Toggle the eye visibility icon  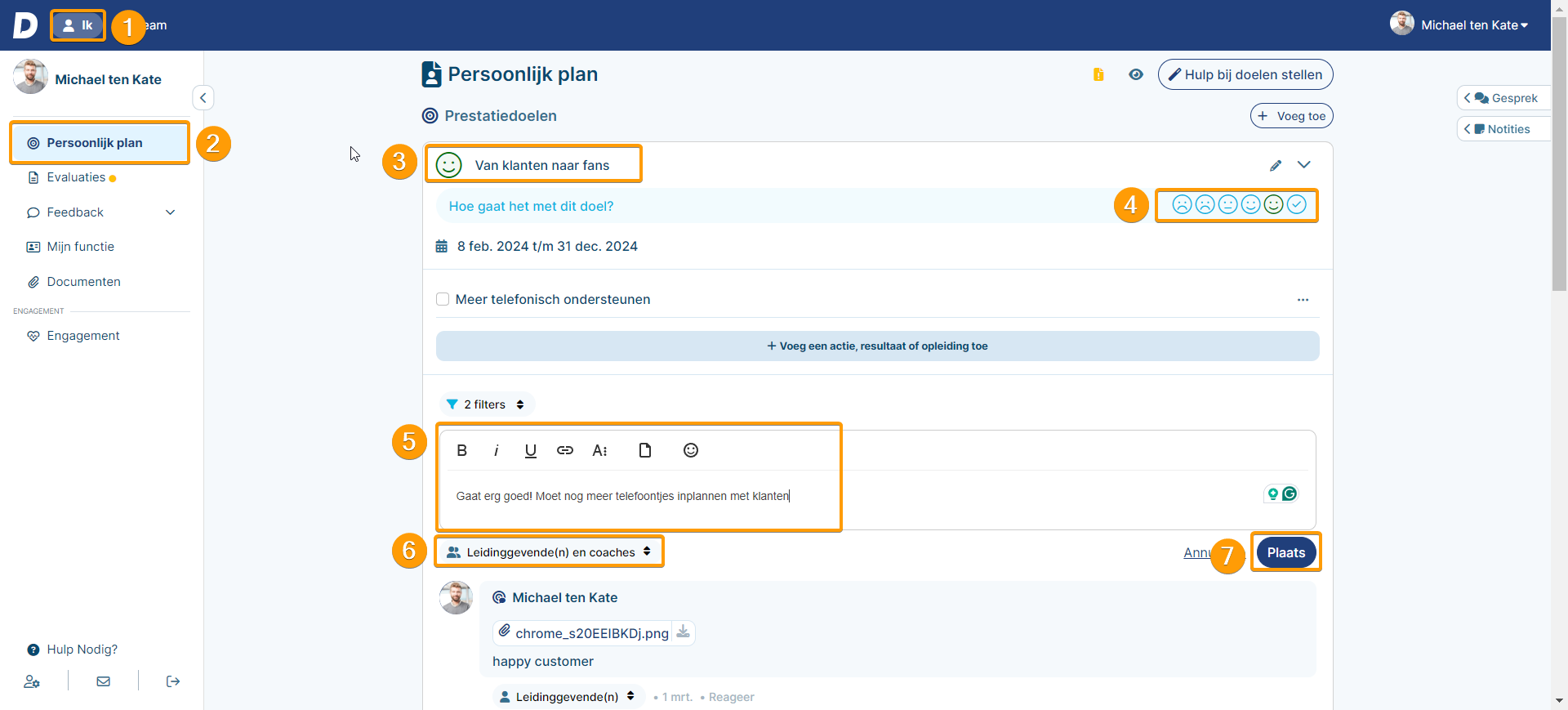point(1136,74)
